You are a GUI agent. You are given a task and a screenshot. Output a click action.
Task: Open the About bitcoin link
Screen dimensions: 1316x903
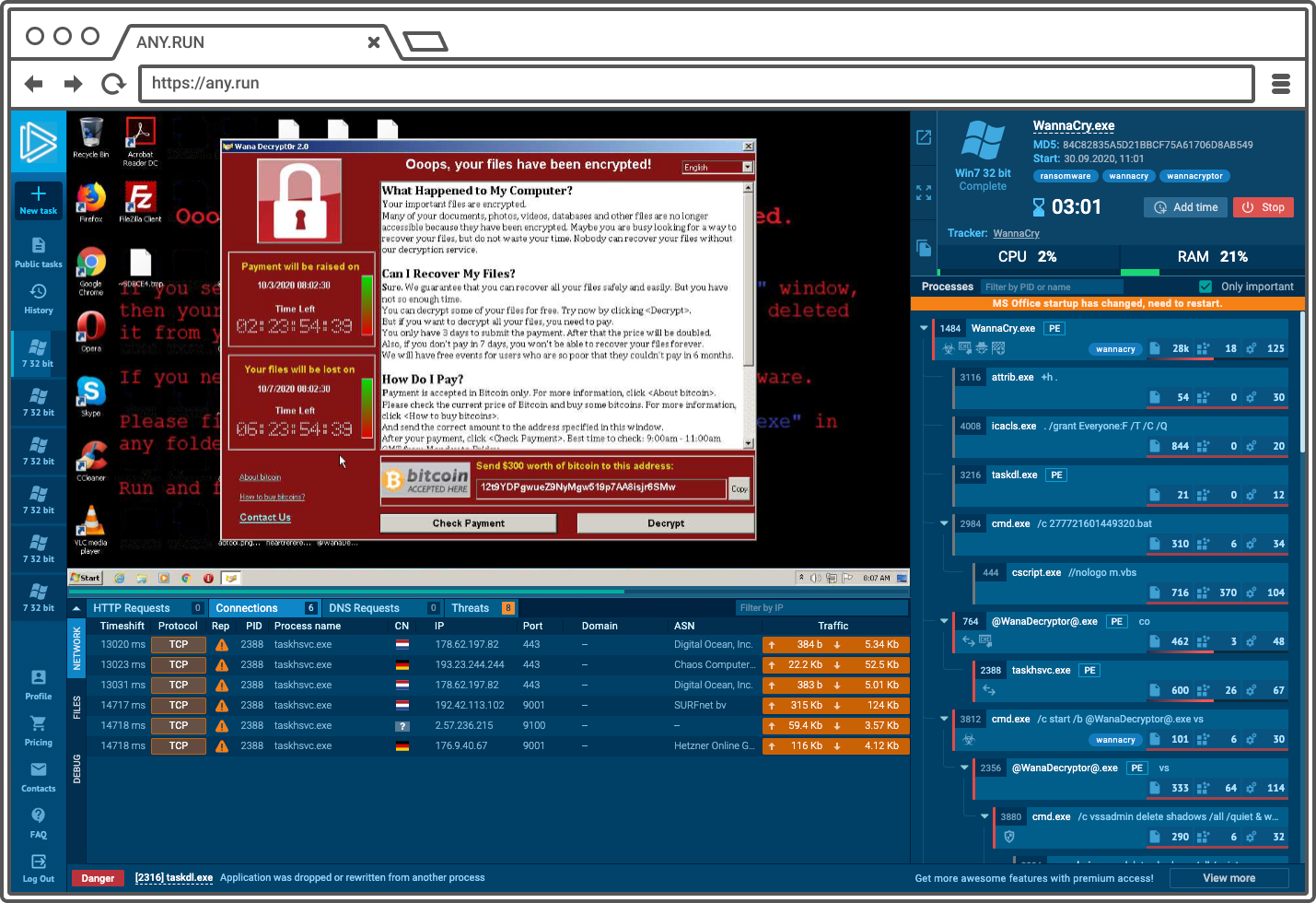click(261, 477)
